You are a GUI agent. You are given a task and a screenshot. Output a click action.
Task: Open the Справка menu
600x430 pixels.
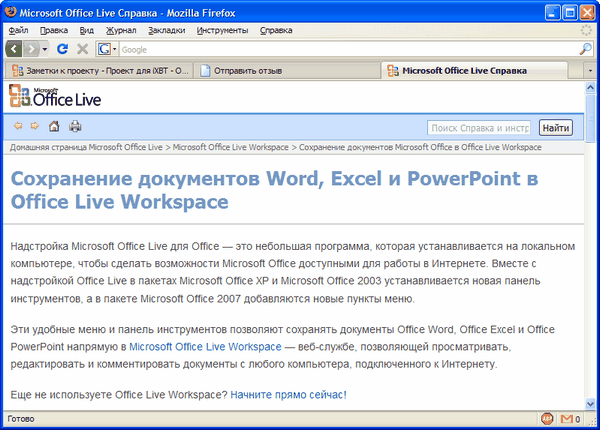pyautogui.click(x=276, y=30)
